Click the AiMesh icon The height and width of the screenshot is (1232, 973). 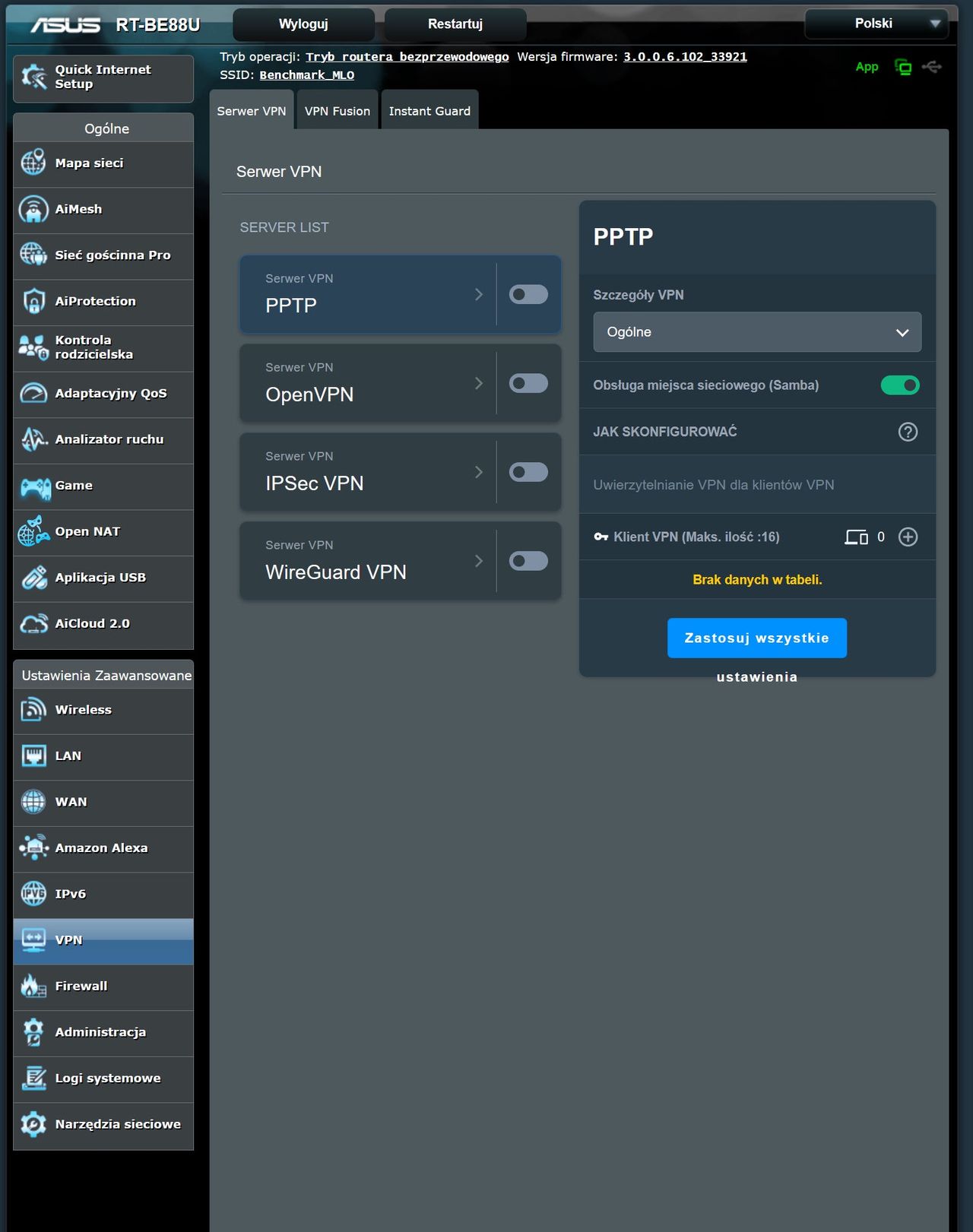pyautogui.click(x=33, y=209)
